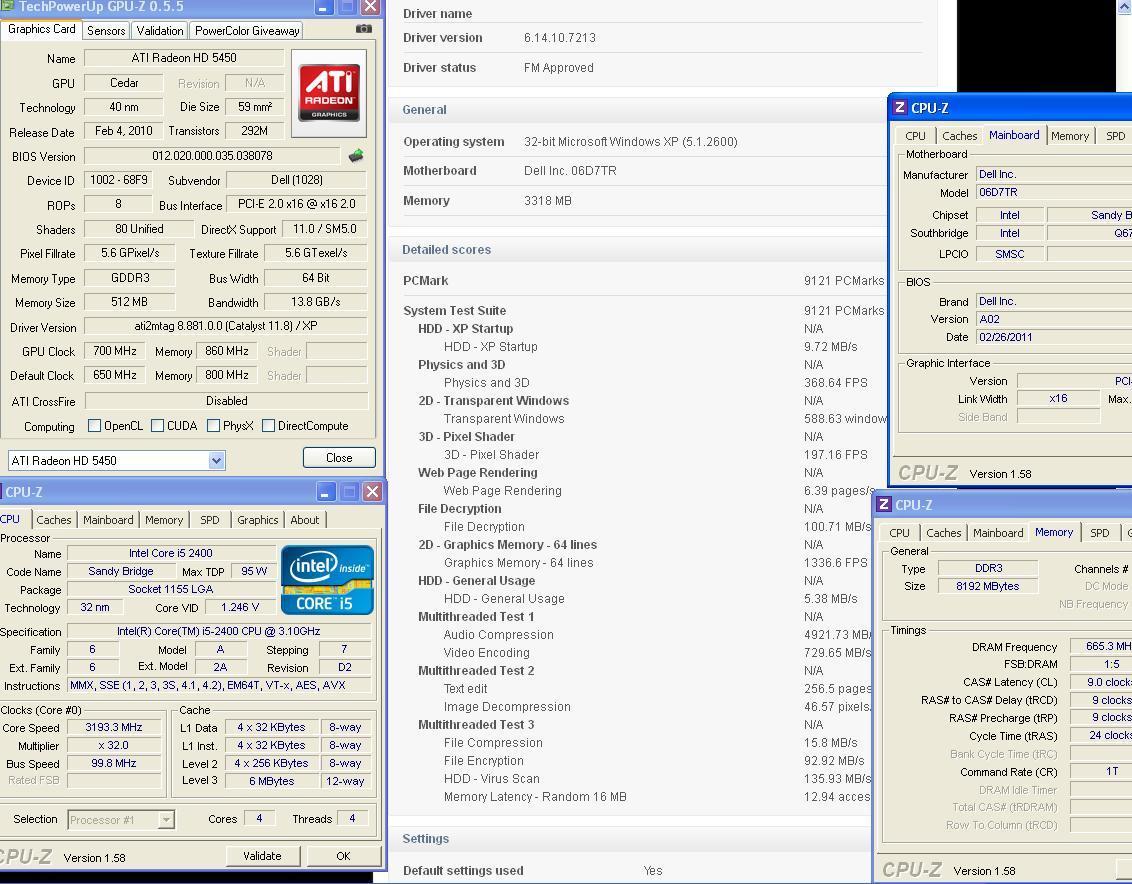
Task: Click Memory tab in CPU-Z Mainboard window
Action: tap(1070, 136)
